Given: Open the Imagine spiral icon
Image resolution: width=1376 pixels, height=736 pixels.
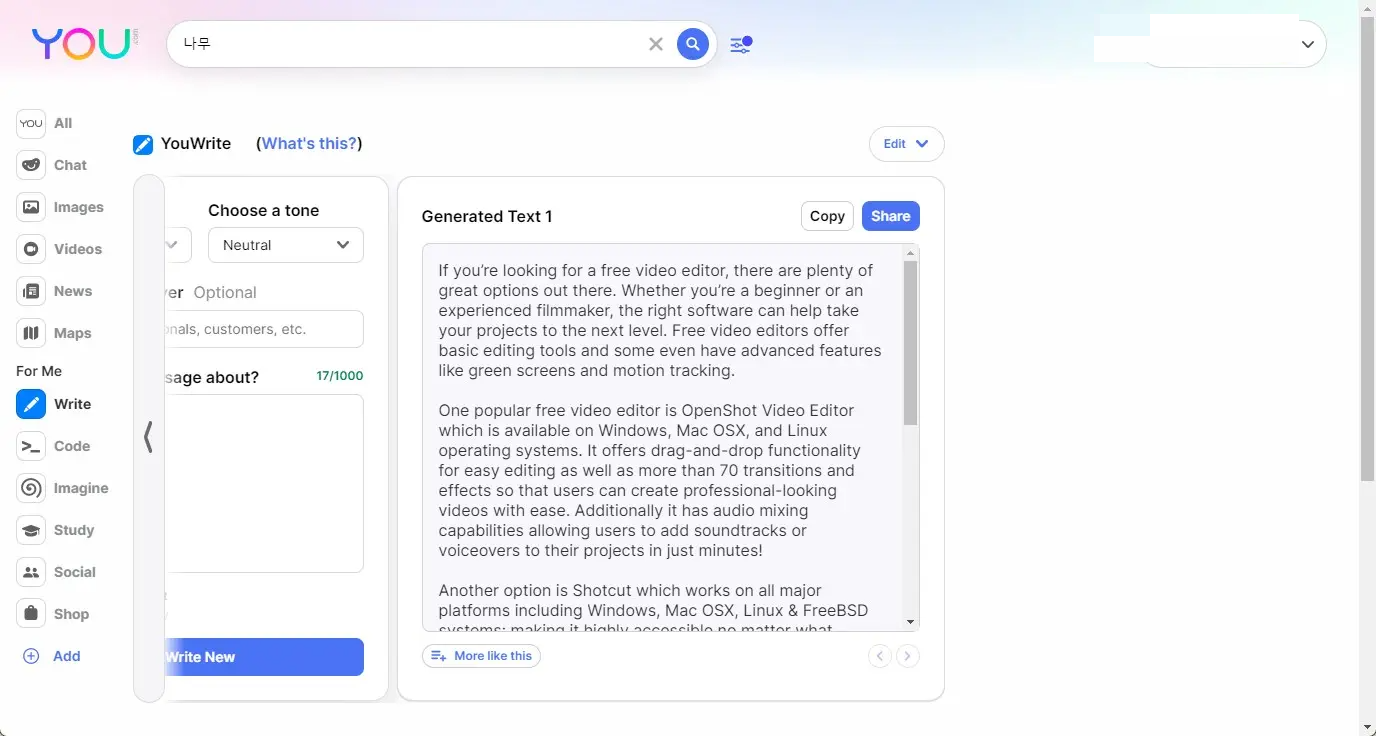Looking at the screenshot, I should click(31, 488).
